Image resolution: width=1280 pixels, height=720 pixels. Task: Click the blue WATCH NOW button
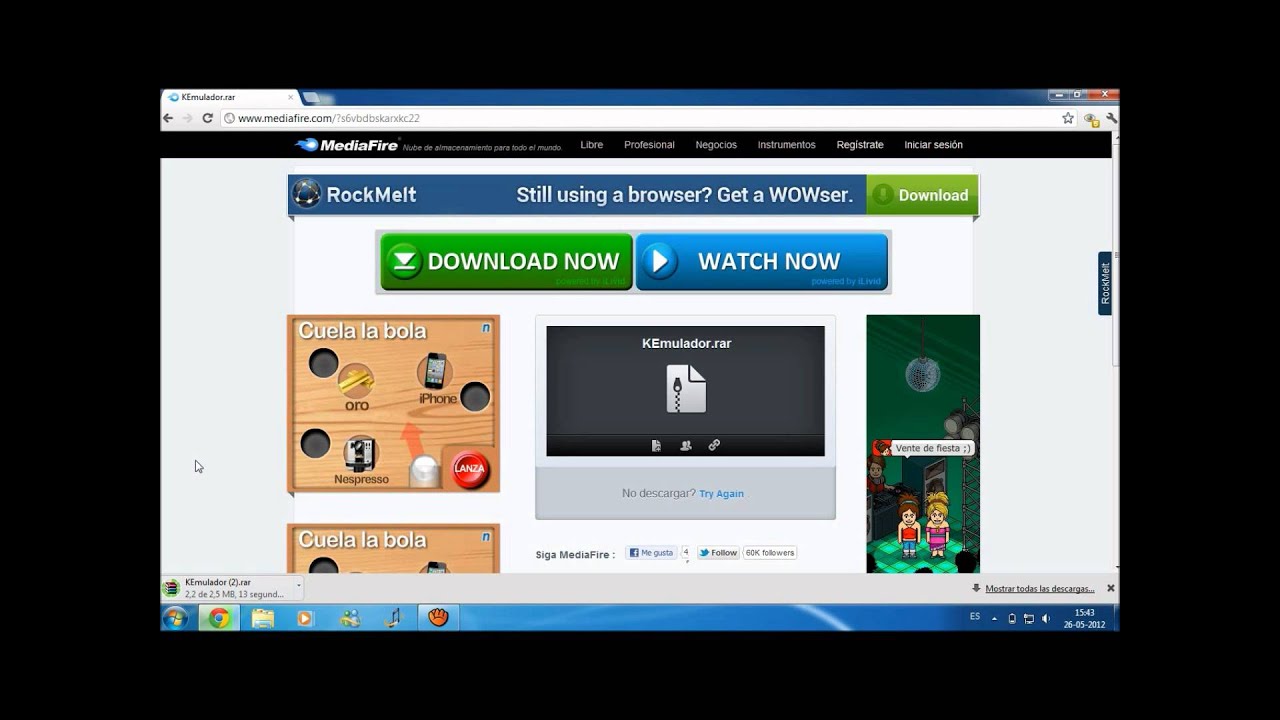tap(761, 262)
